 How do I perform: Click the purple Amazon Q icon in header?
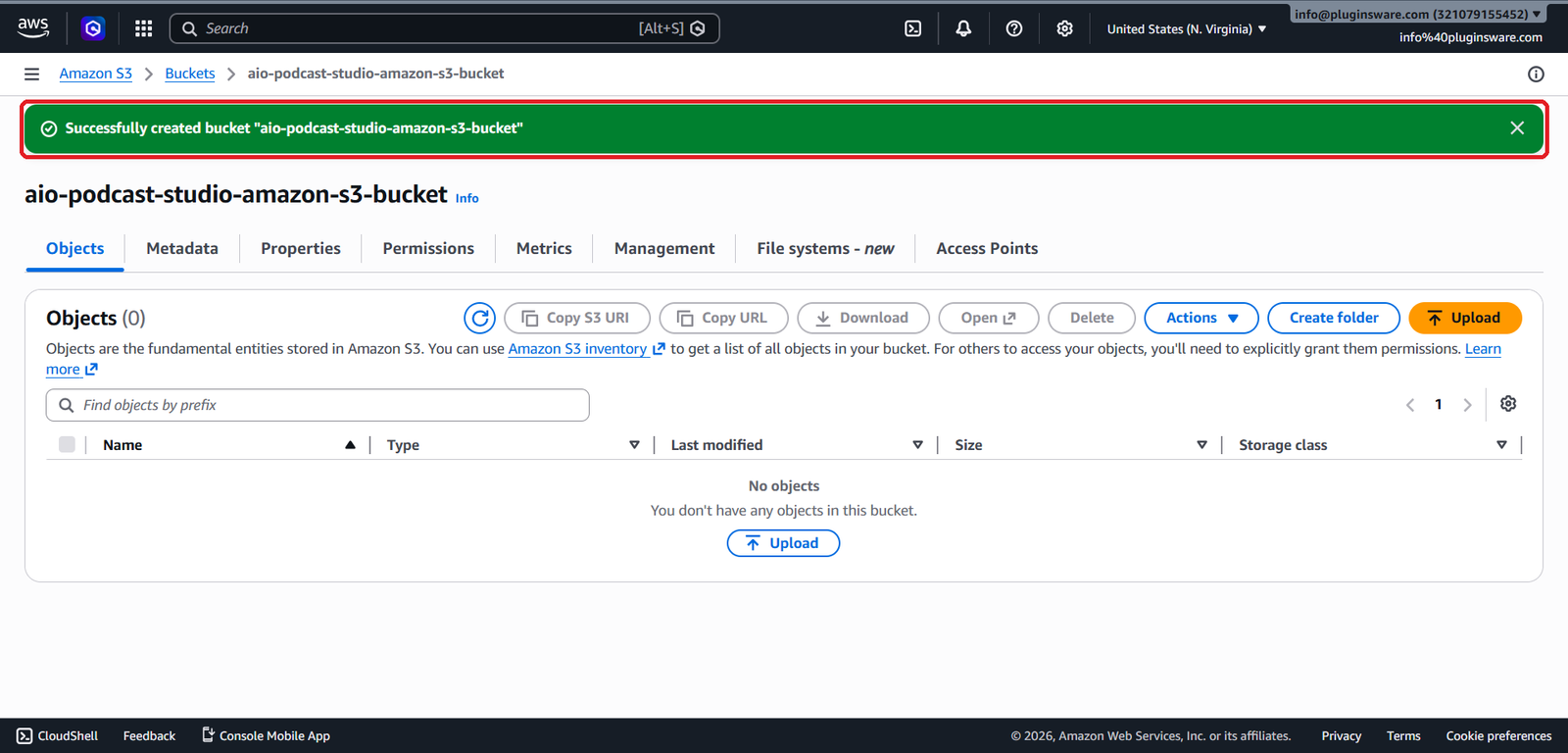pyautogui.click(x=93, y=28)
